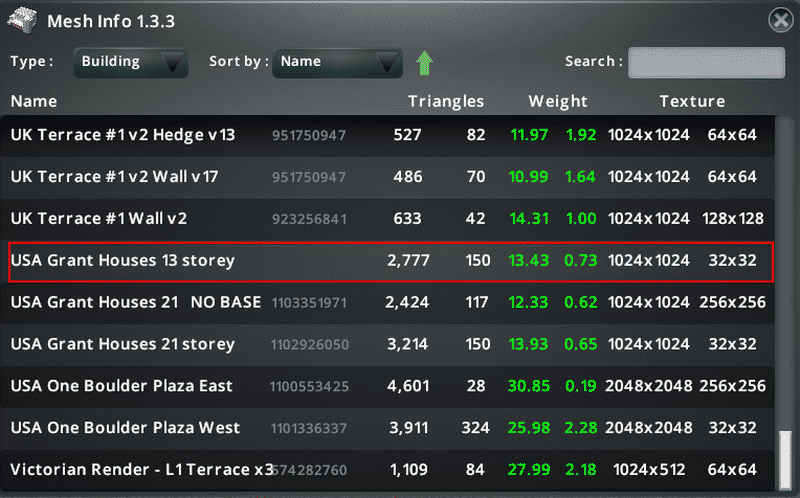This screenshot has width=800, height=498.
Task: Select USA One Boulder Plaza West entry
Action: pos(125,428)
